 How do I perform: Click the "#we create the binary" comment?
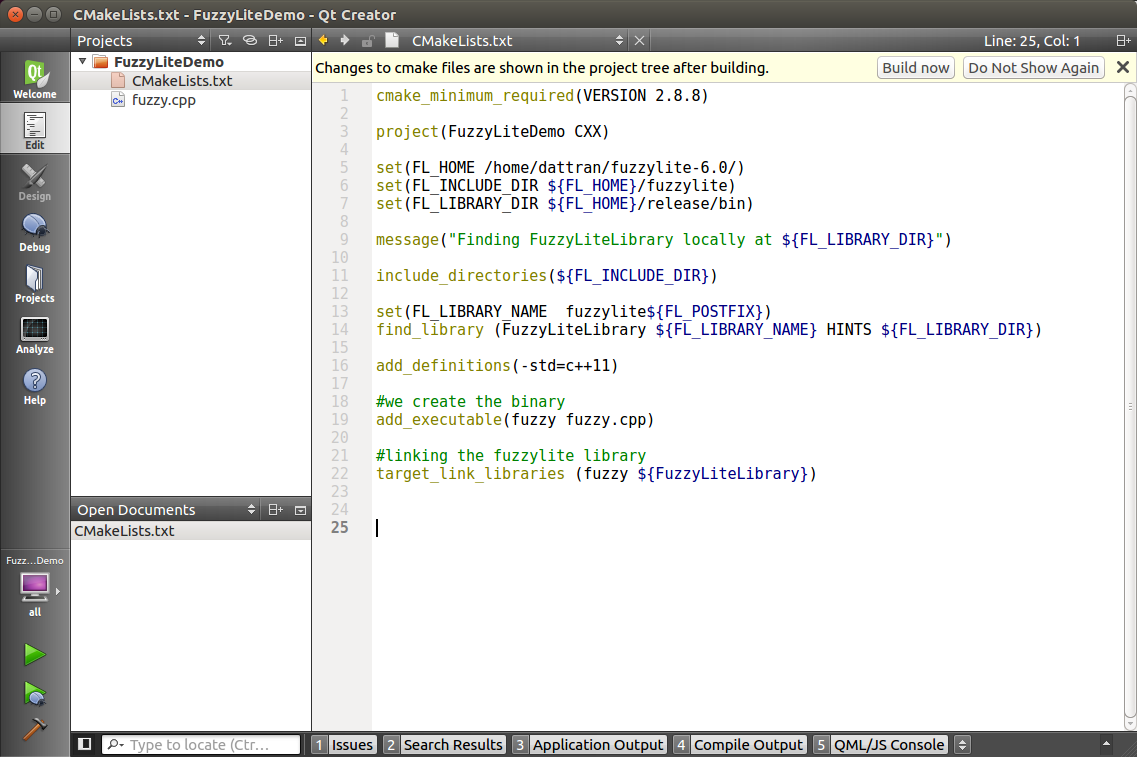coord(470,402)
